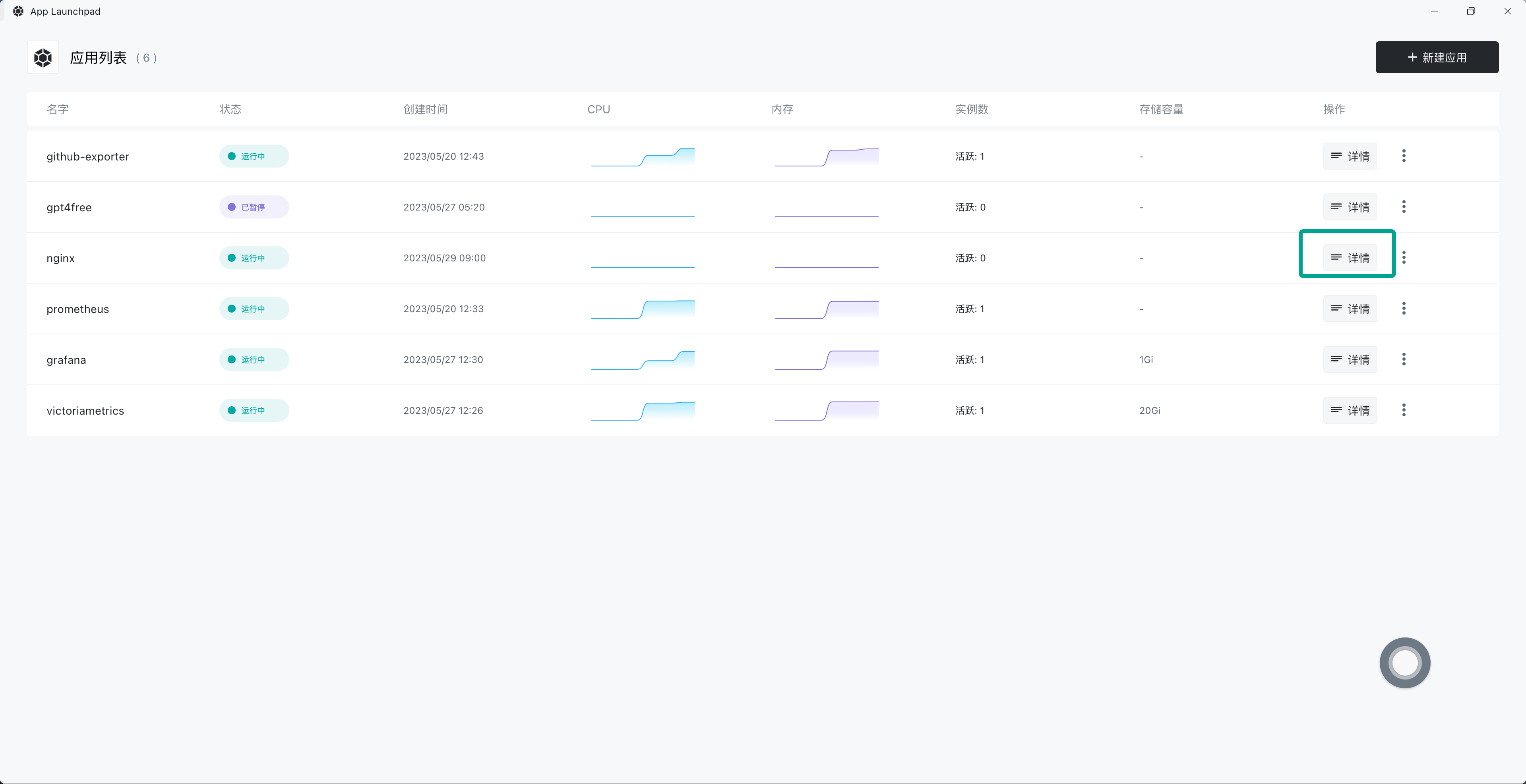Click prometheus memory usage chart
1526x784 pixels.
827,309
